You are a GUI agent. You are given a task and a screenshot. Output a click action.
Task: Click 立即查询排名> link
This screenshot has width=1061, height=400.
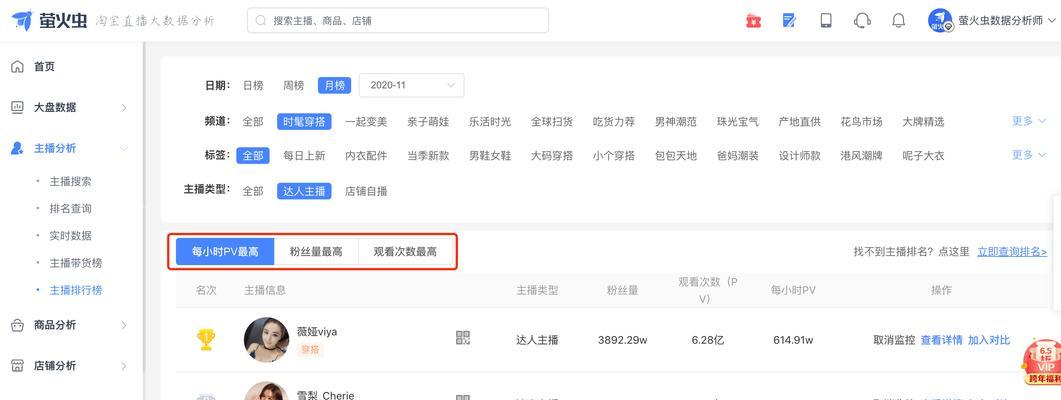click(x=1012, y=252)
